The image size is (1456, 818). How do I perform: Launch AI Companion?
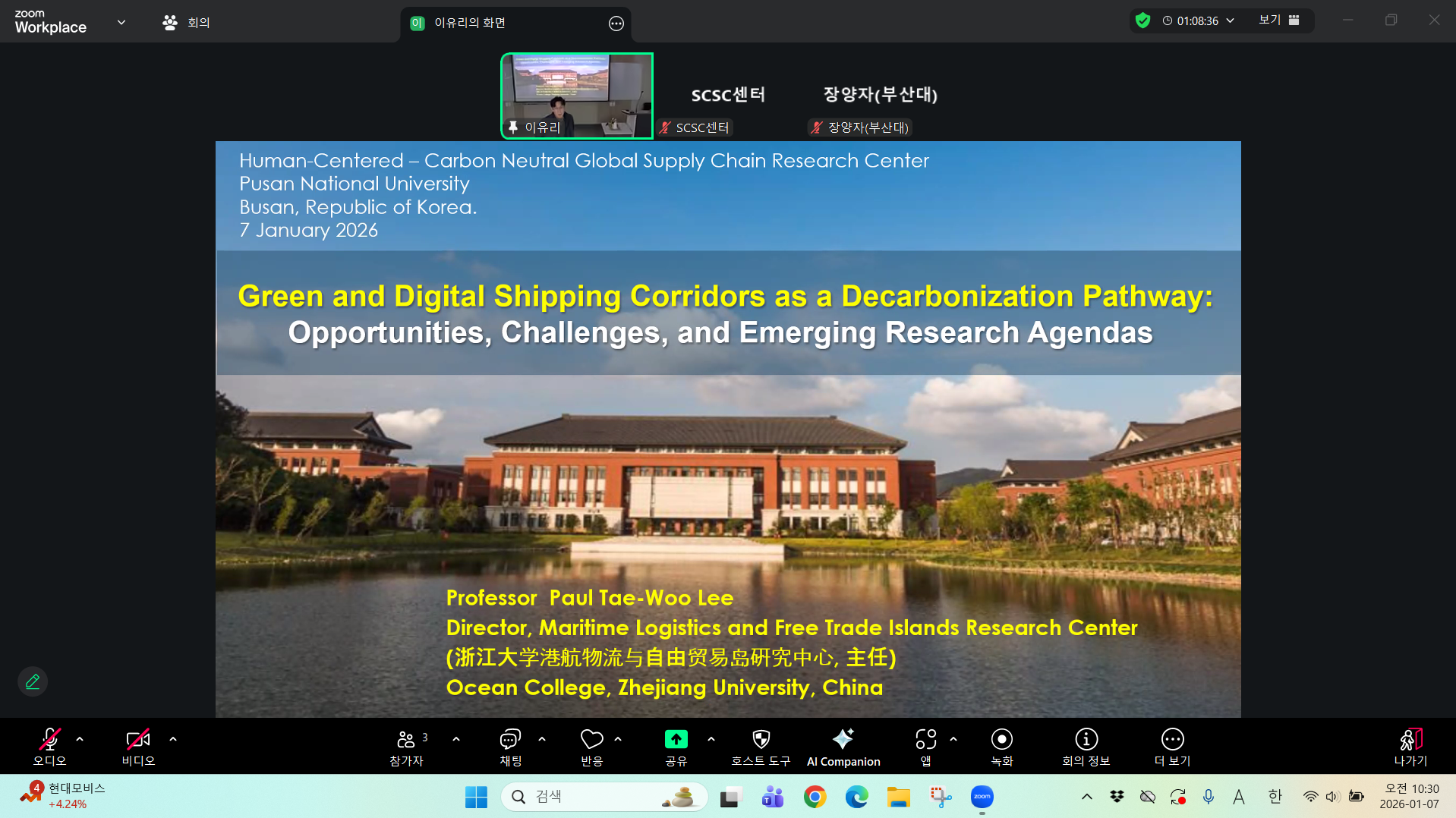pyautogui.click(x=843, y=739)
